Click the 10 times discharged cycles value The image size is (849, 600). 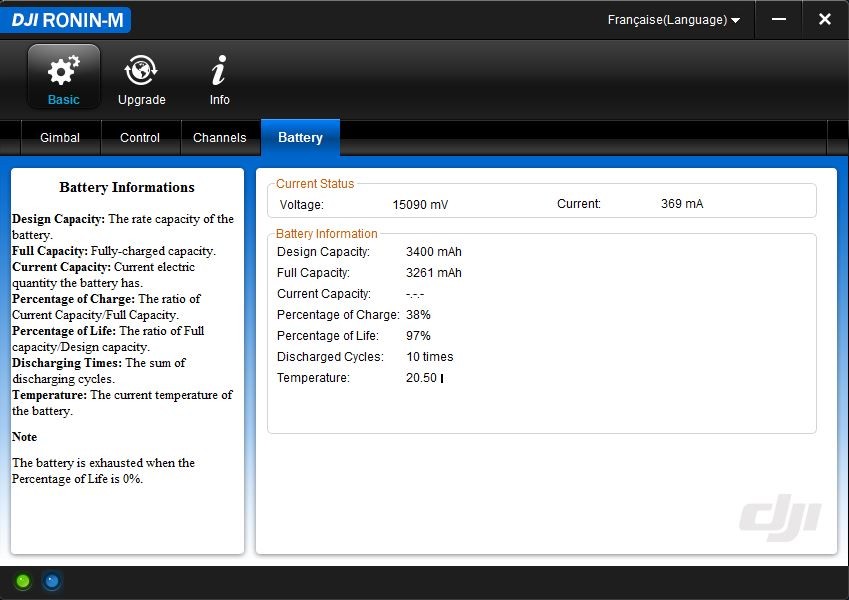[x=429, y=357]
